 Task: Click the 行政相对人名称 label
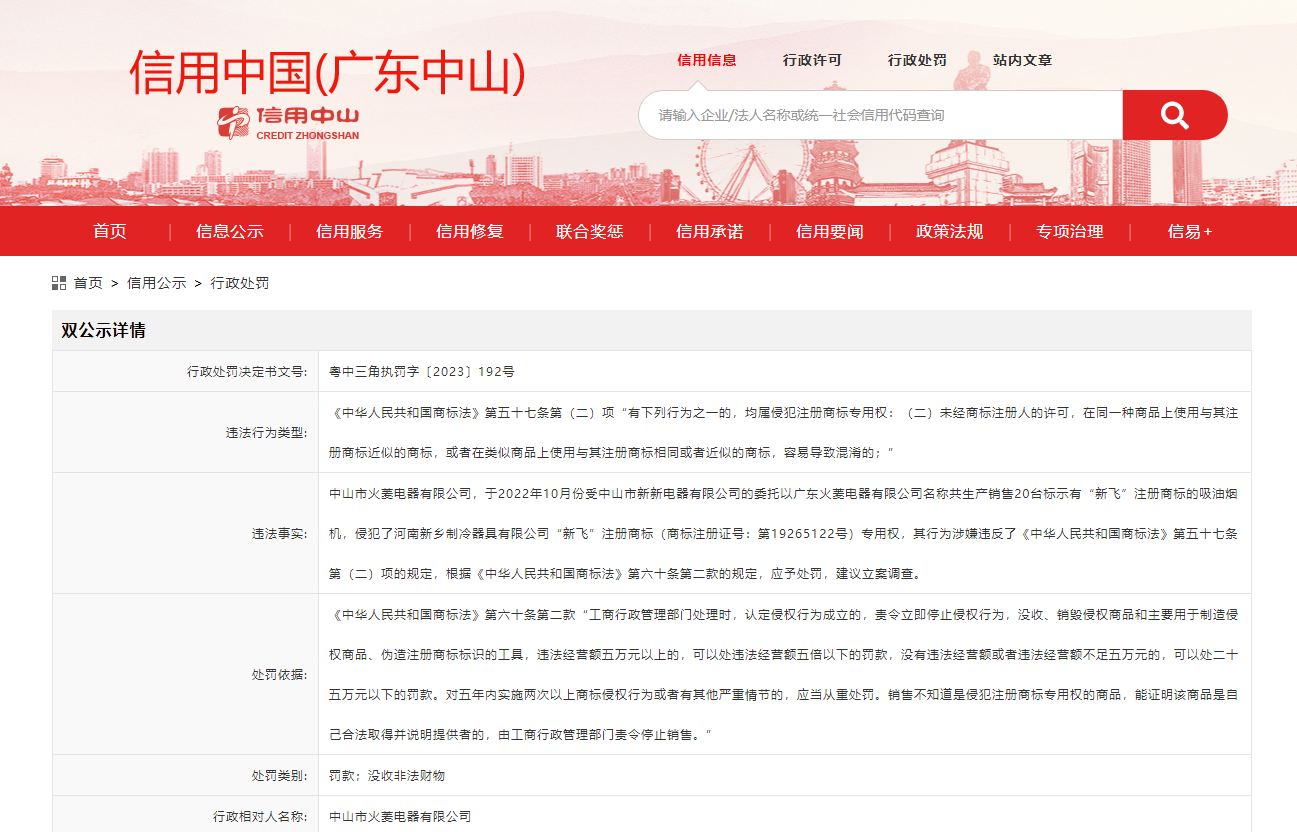pyautogui.click(x=261, y=816)
